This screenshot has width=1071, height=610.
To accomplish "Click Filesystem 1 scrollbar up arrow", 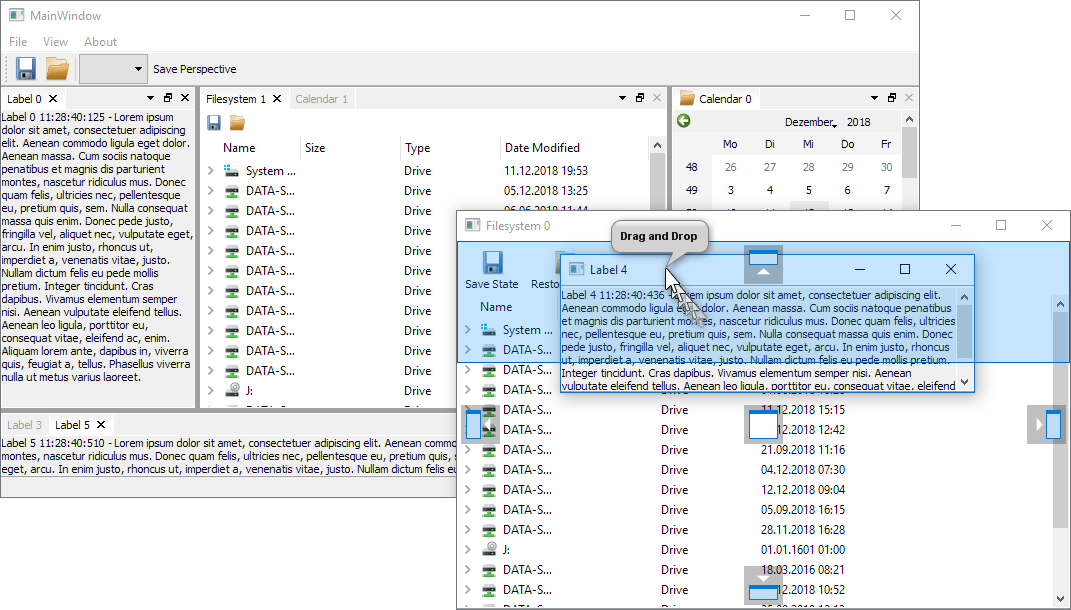I will coord(657,145).
